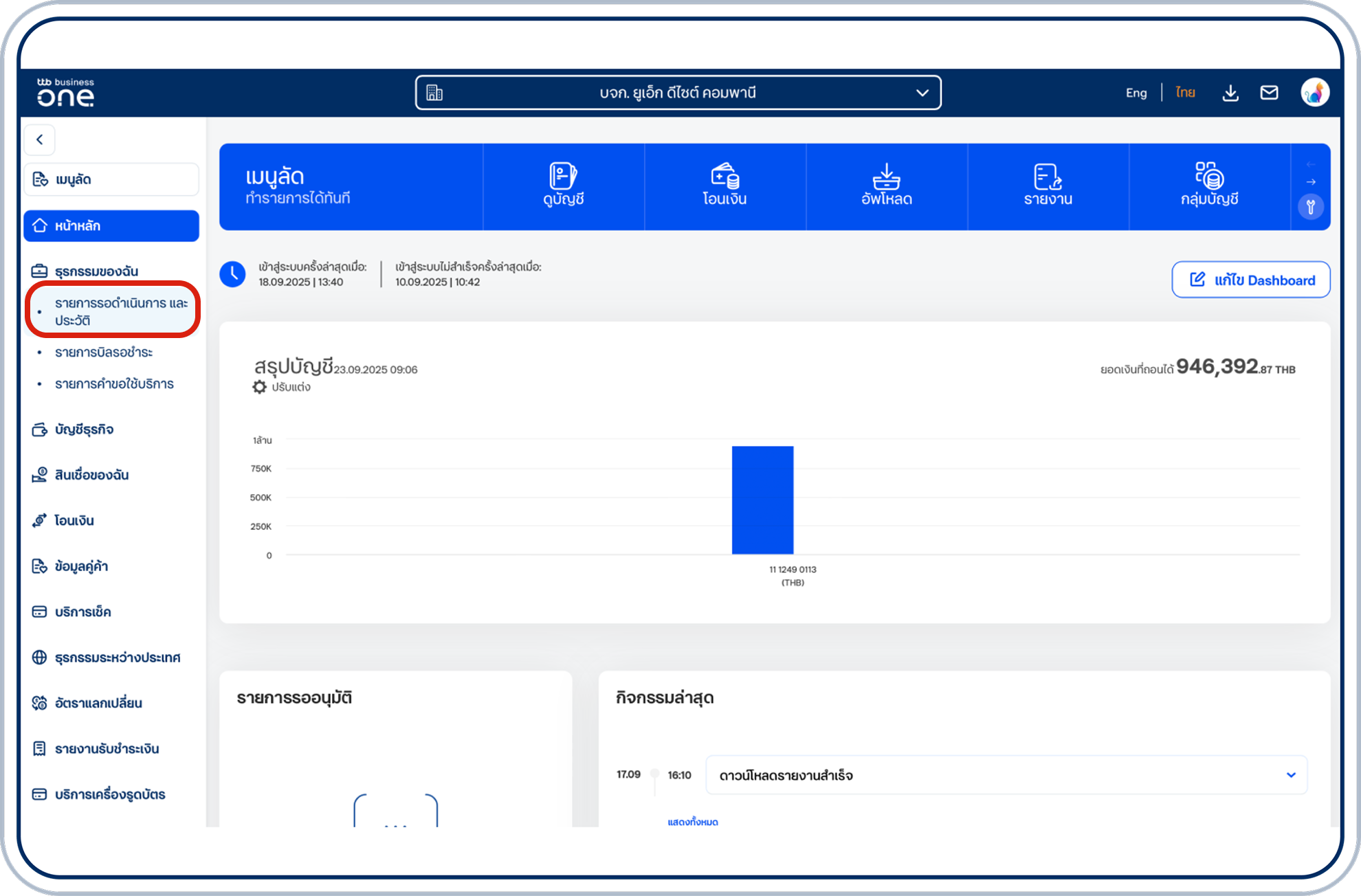Click the download icon in header
The image size is (1361, 896).
tap(1230, 93)
